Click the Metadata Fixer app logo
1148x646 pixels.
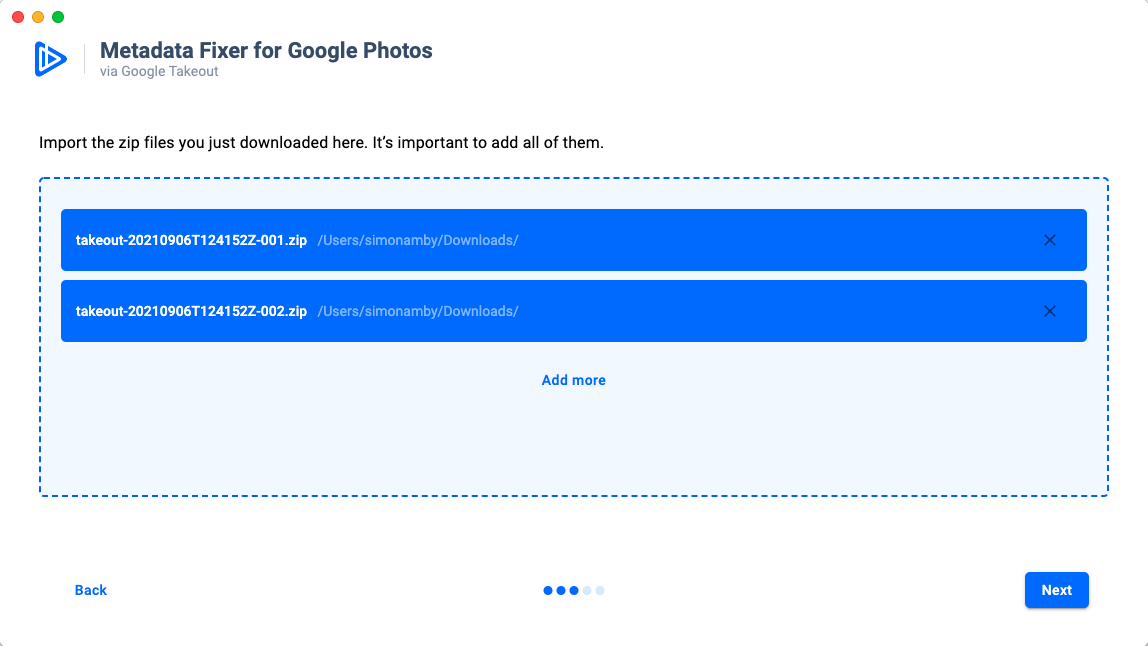(51, 59)
